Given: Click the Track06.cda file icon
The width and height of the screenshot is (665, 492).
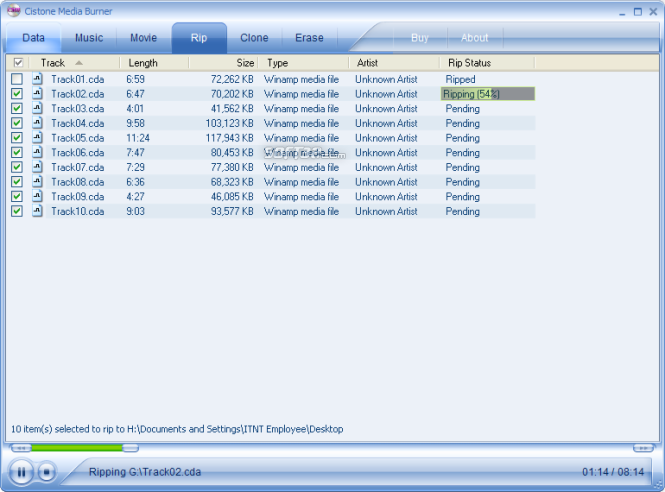Looking at the screenshot, I should pyautogui.click(x=38, y=152).
